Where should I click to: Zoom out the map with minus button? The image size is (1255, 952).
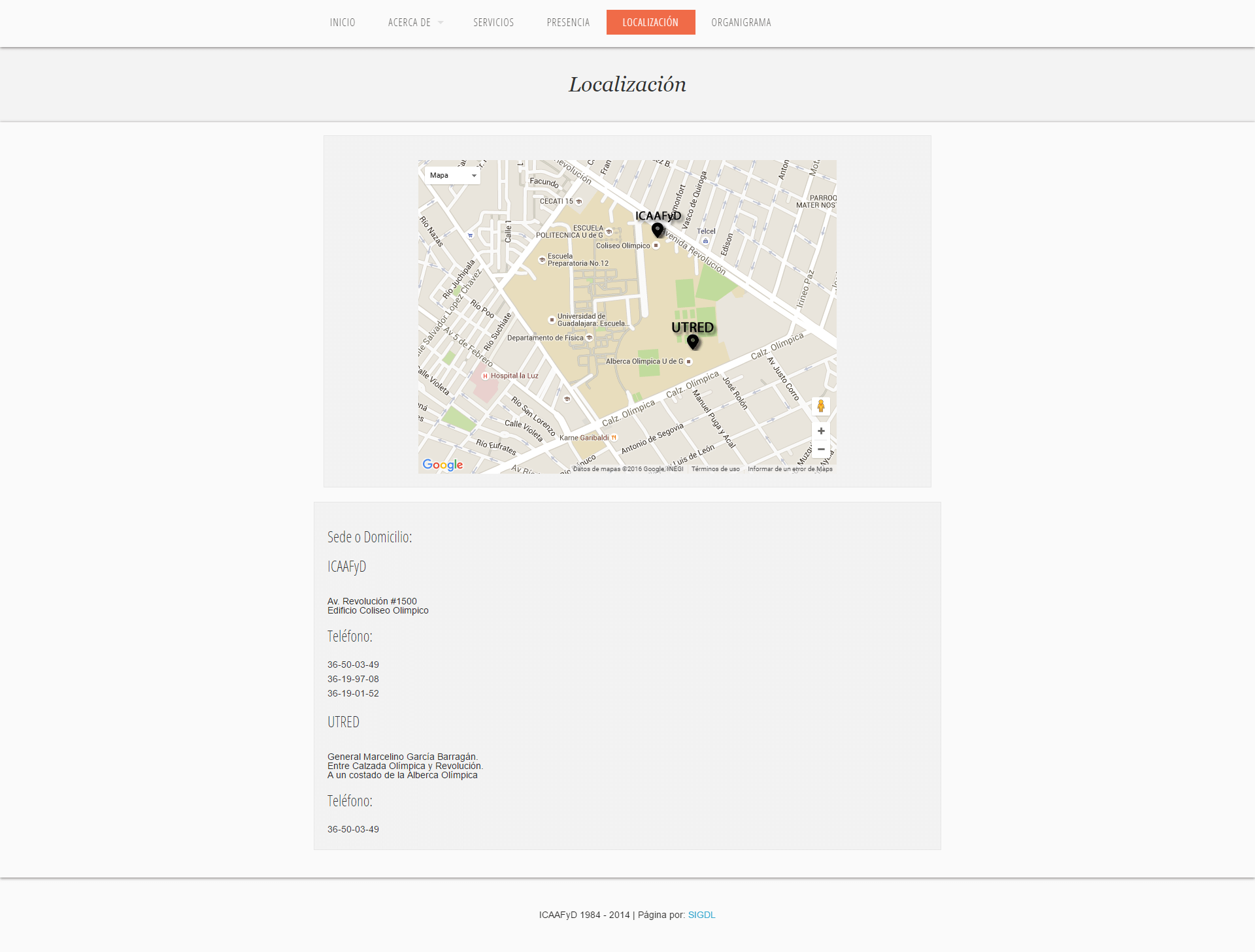(821, 450)
